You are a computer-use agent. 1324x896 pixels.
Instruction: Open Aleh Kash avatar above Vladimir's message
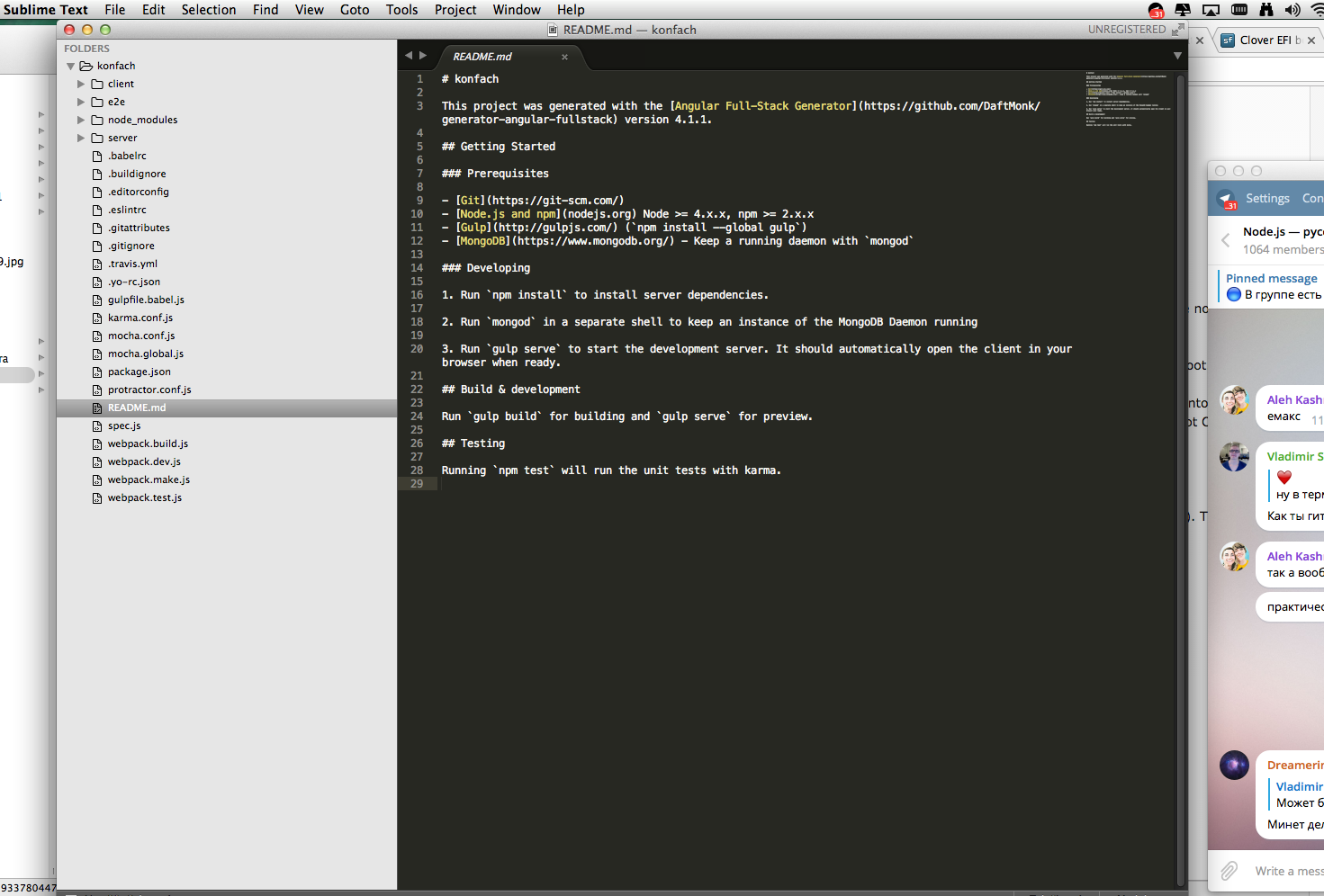pyautogui.click(x=1234, y=400)
